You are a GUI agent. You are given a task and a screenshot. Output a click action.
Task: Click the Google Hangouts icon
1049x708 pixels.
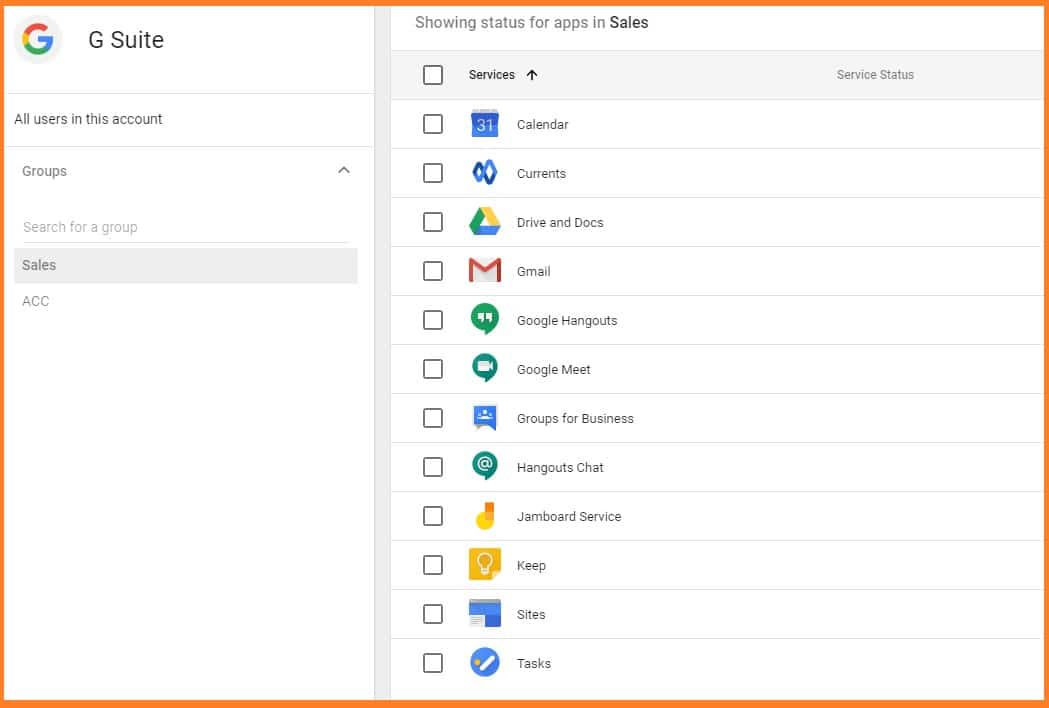[x=485, y=320]
